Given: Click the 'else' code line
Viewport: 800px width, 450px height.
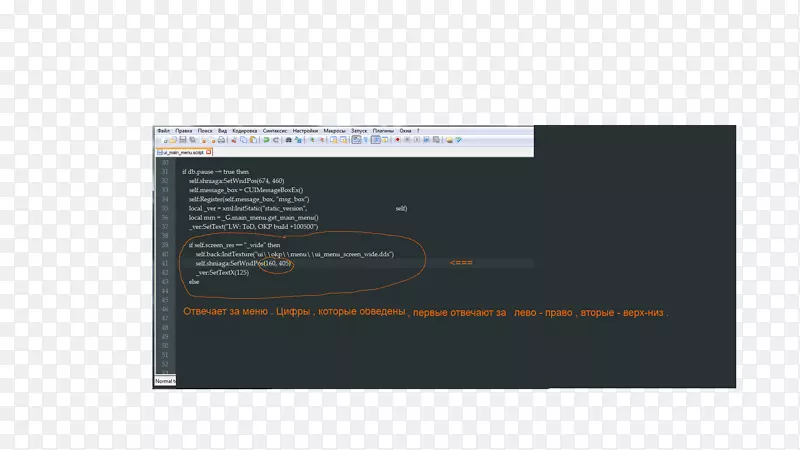Looking at the screenshot, I should [194, 282].
